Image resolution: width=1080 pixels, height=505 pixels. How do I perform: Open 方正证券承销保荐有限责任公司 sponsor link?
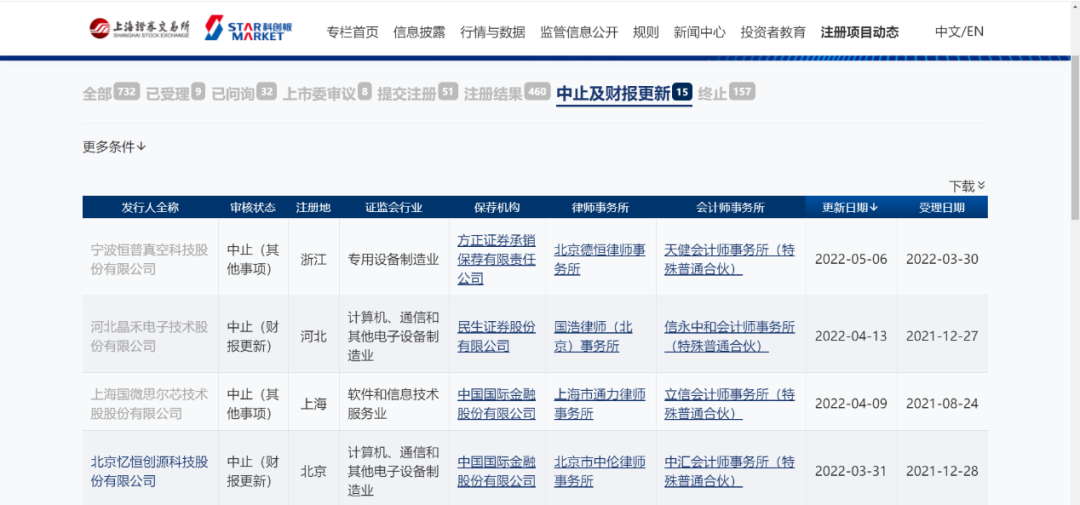point(496,259)
